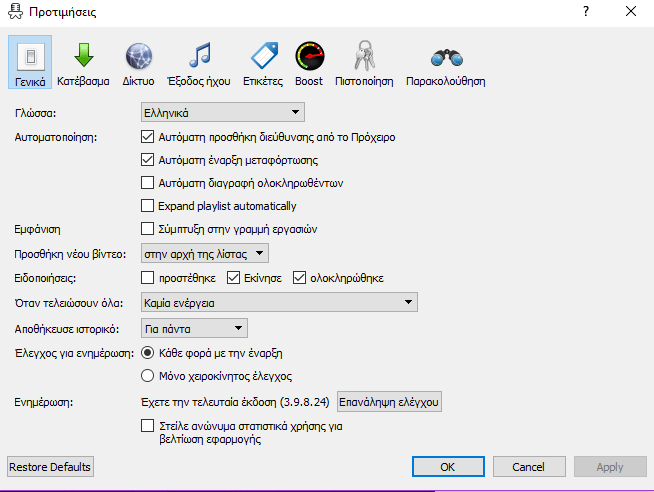The width and height of the screenshot is (654, 492).
Task: Click the Ειδοποιήσεις label
Action: [x=45, y=278]
